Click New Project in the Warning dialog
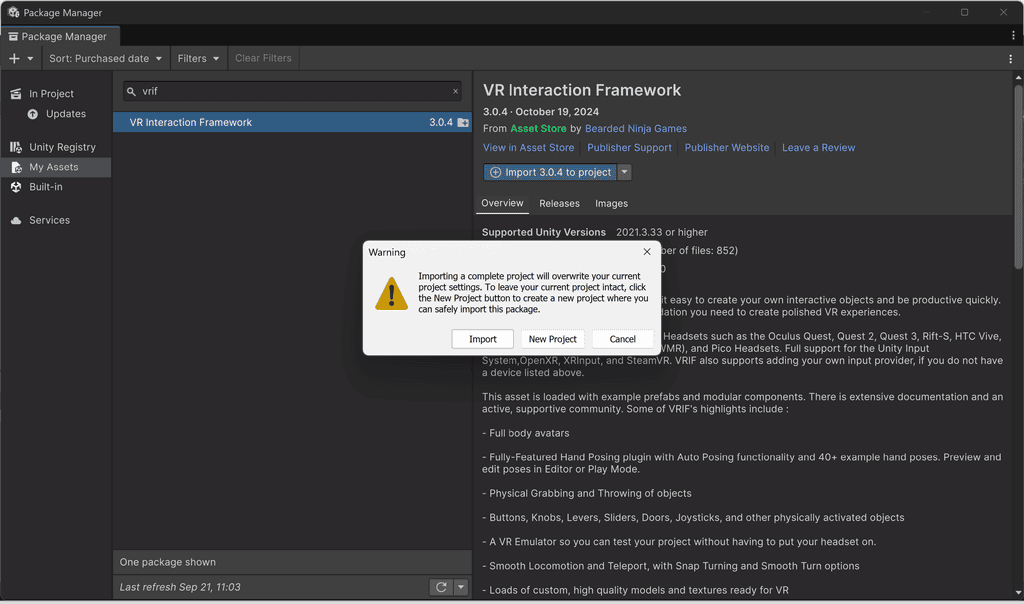 coord(552,339)
